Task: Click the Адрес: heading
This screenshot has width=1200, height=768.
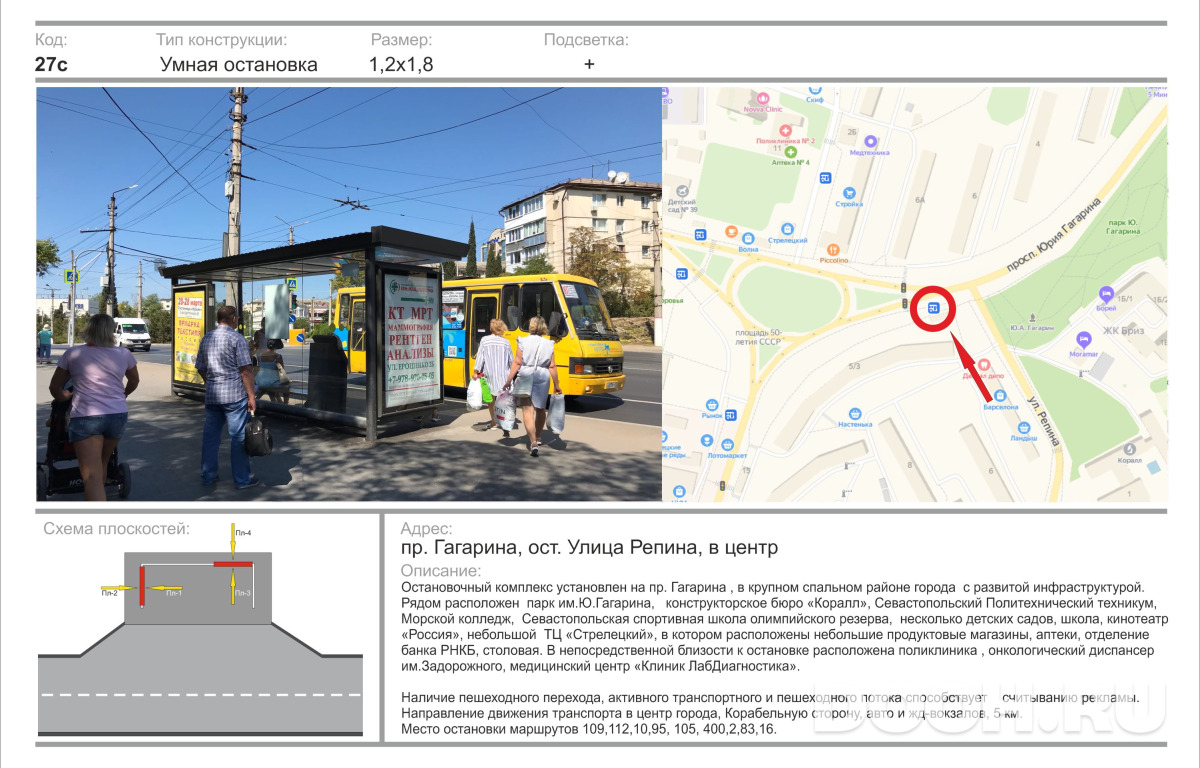Action: pyautogui.click(x=426, y=529)
